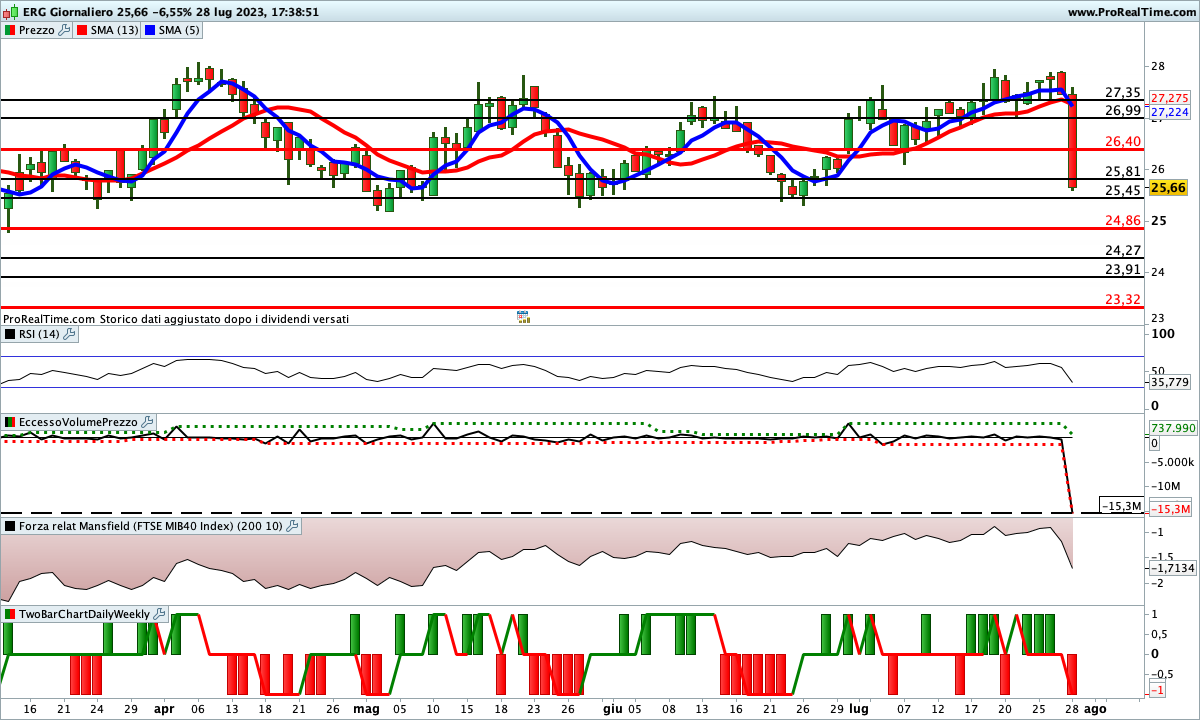This screenshot has height=720, width=1200.
Task: Click the -10M volume scale label
Action: [x=1164, y=485]
